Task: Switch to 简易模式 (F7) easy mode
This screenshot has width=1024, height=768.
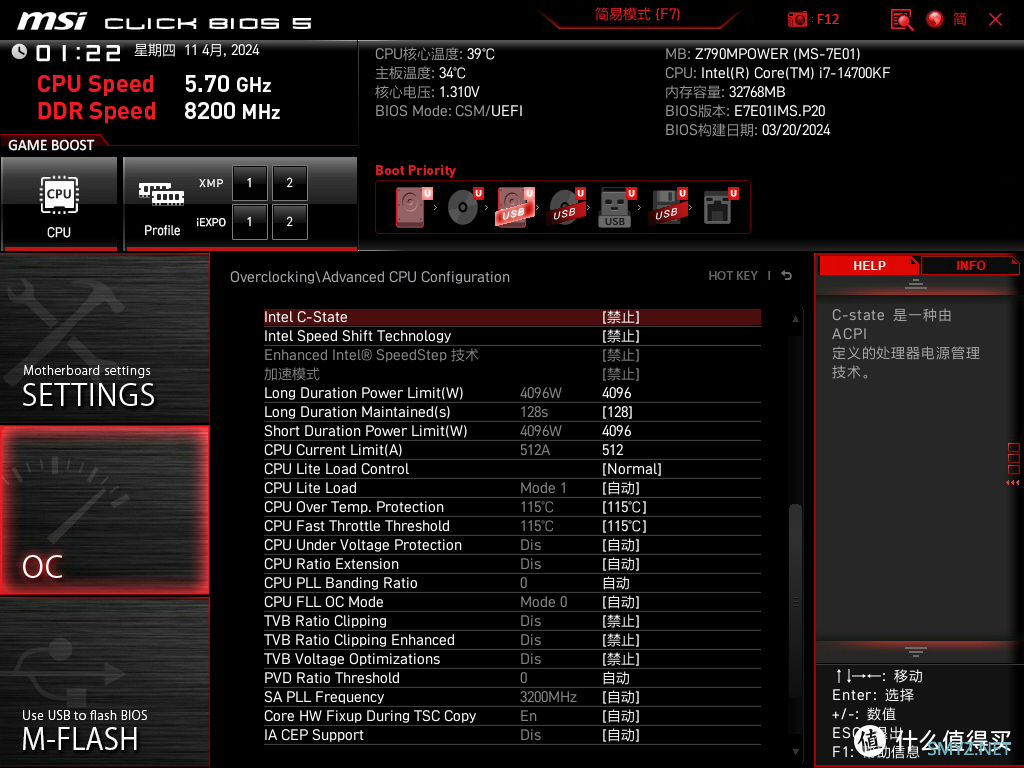Action: (x=637, y=14)
